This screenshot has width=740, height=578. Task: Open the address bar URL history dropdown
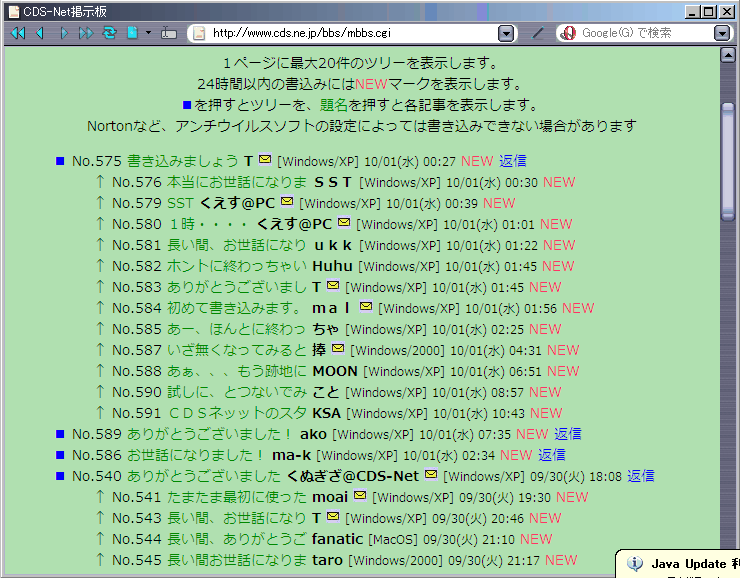coord(506,33)
